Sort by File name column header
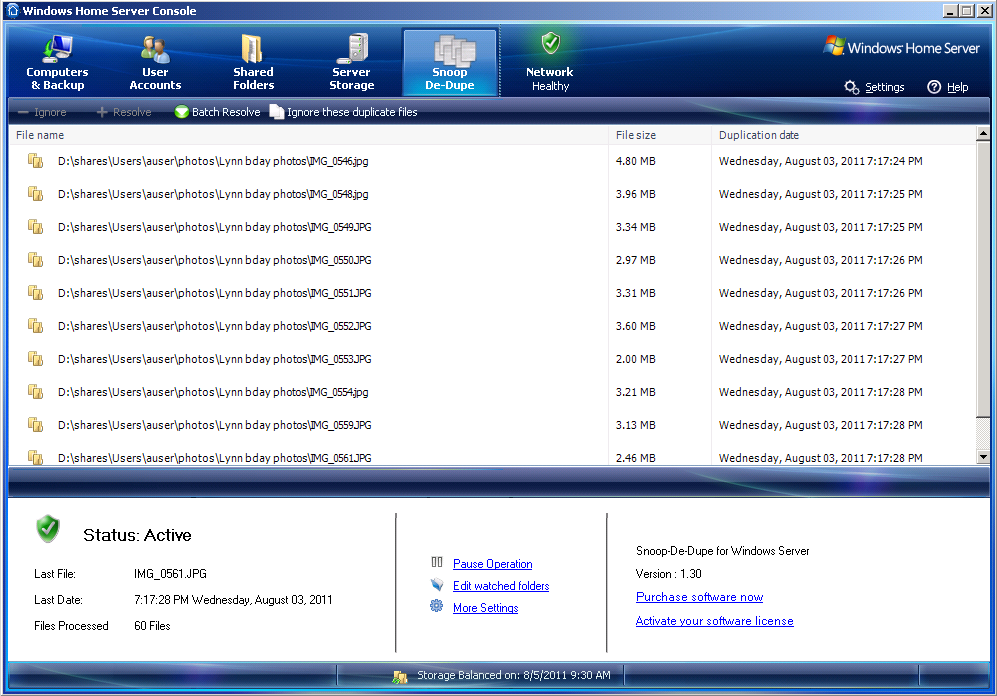The image size is (997, 696). click(308, 135)
